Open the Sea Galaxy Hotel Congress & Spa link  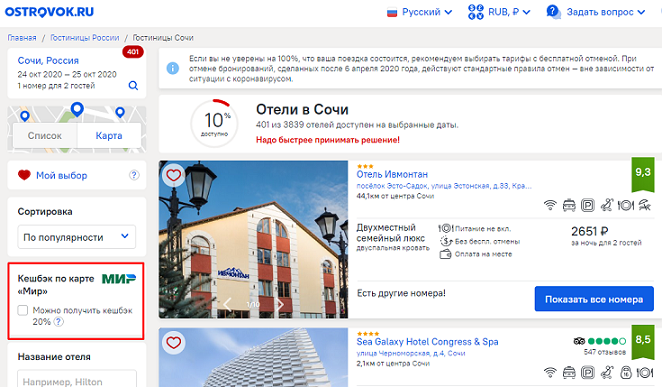[x=427, y=342]
